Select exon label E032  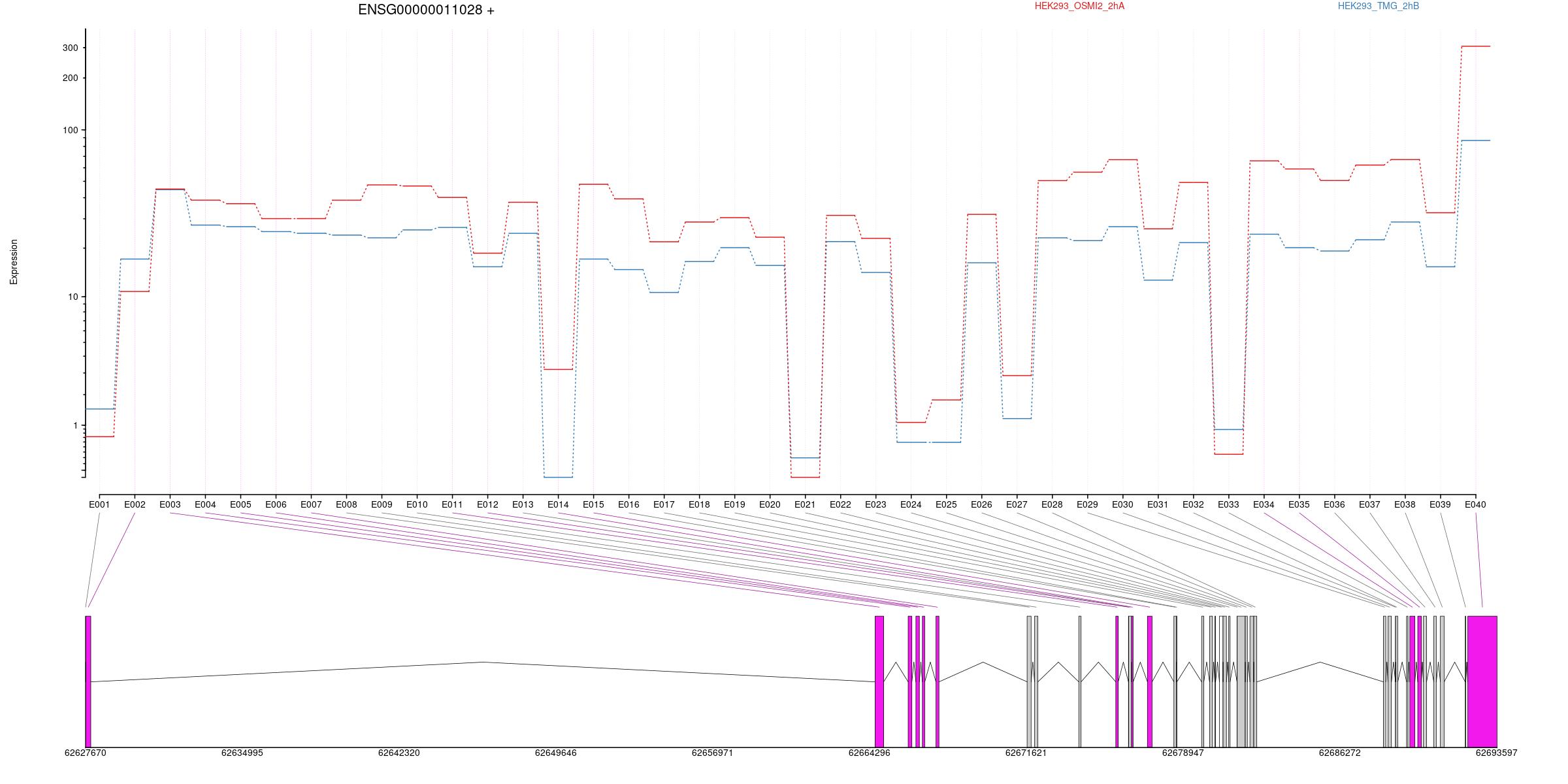(1193, 504)
